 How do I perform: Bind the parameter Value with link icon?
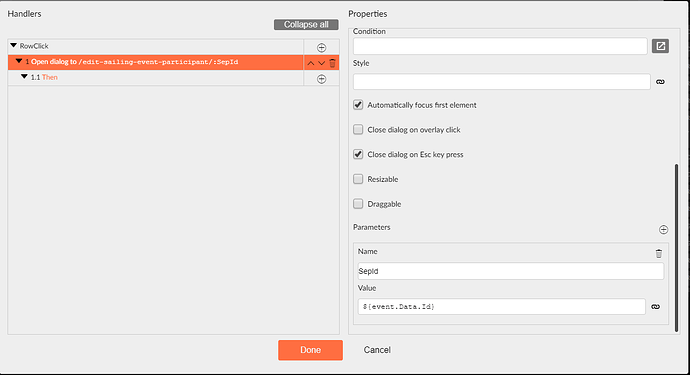coord(656,307)
